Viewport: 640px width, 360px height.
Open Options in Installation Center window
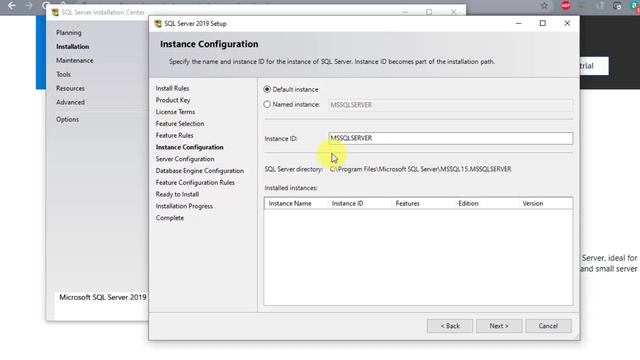[x=67, y=119]
